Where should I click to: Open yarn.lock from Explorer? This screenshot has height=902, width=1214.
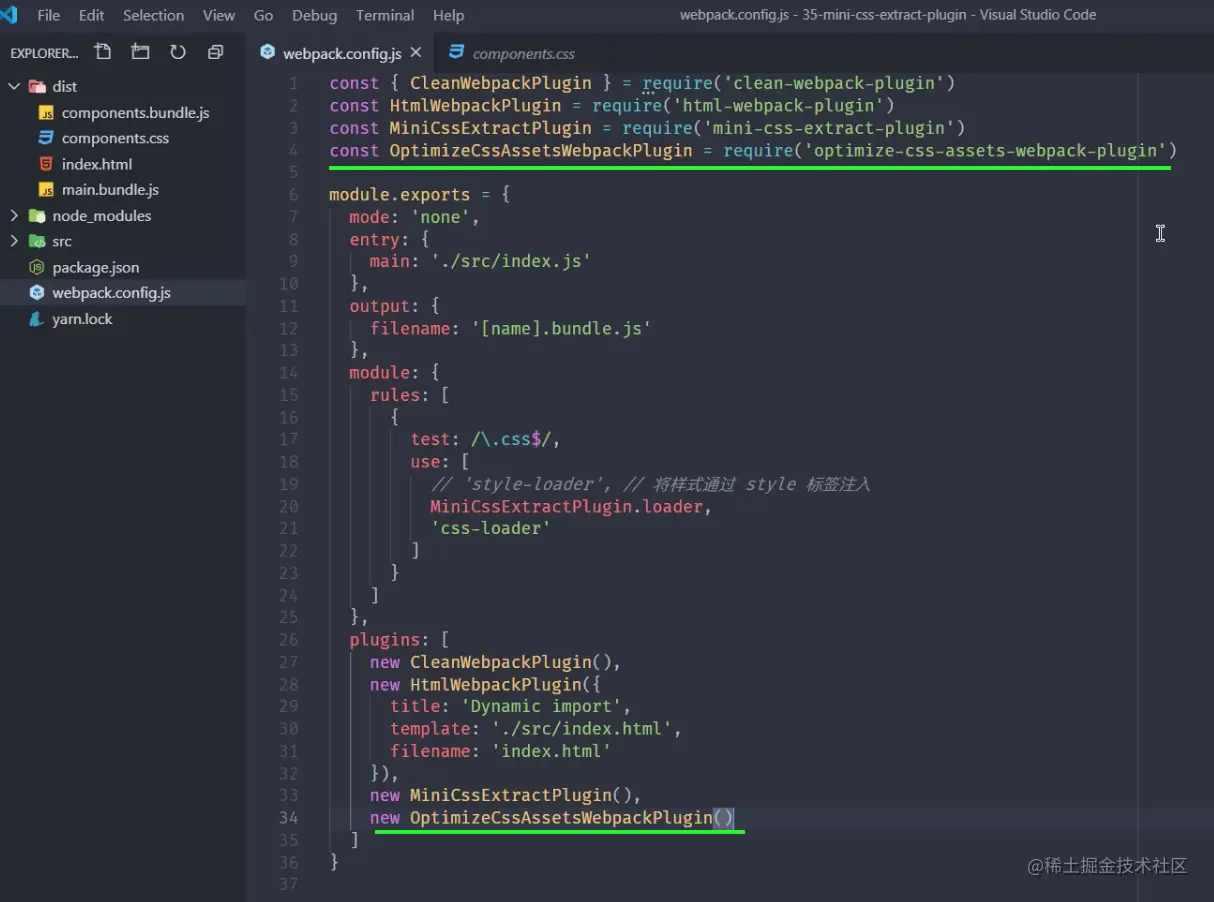point(82,319)
